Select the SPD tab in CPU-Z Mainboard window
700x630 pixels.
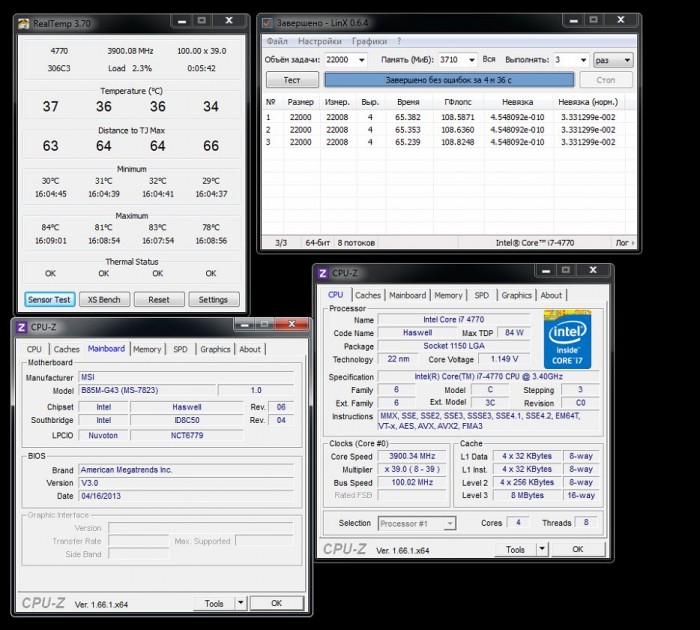[180, 349]
